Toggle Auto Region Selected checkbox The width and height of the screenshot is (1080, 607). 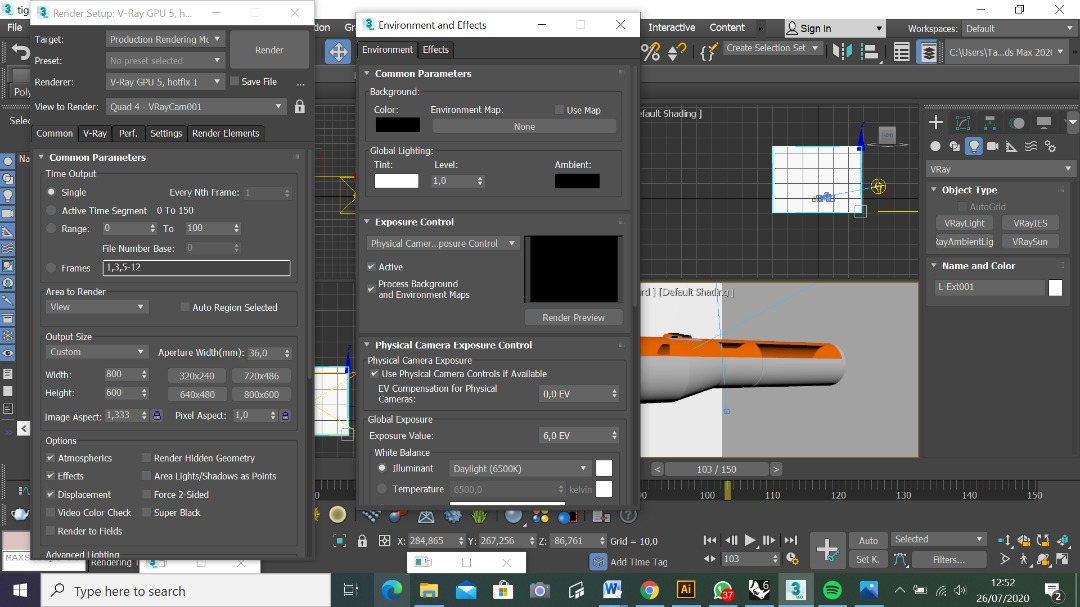click(185, 307)
